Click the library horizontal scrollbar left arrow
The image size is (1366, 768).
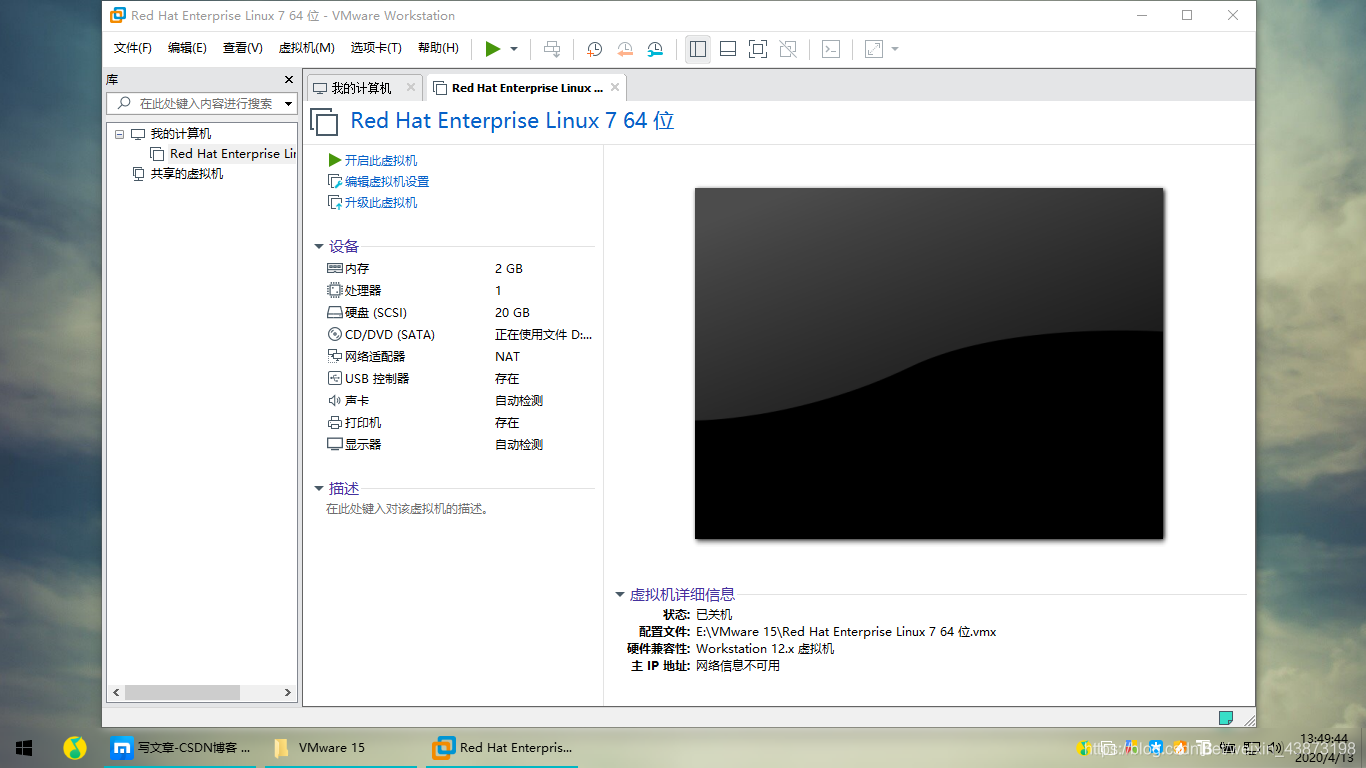pyautogui.click(x=116, y=692)
